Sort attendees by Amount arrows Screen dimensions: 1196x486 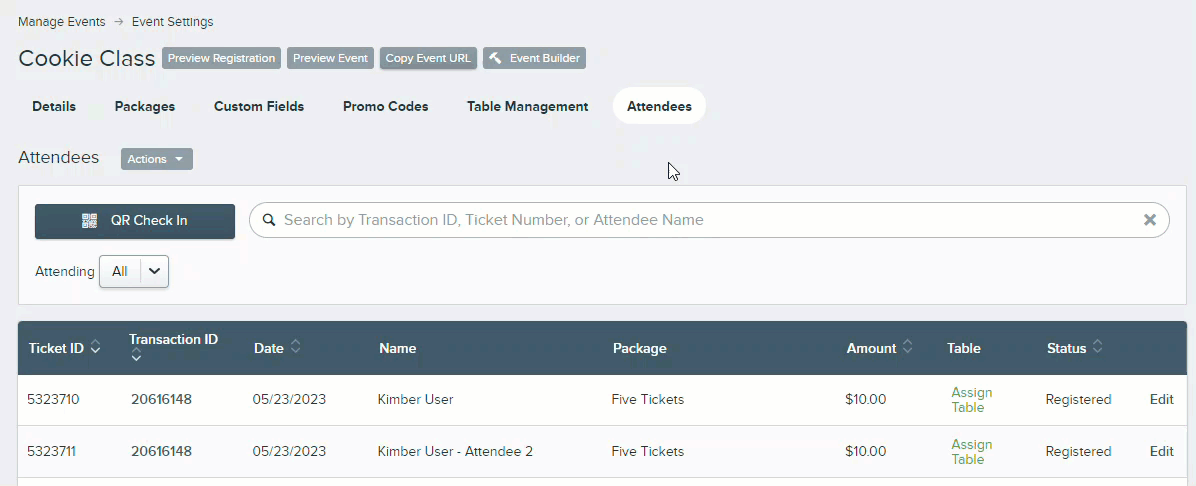908,347
